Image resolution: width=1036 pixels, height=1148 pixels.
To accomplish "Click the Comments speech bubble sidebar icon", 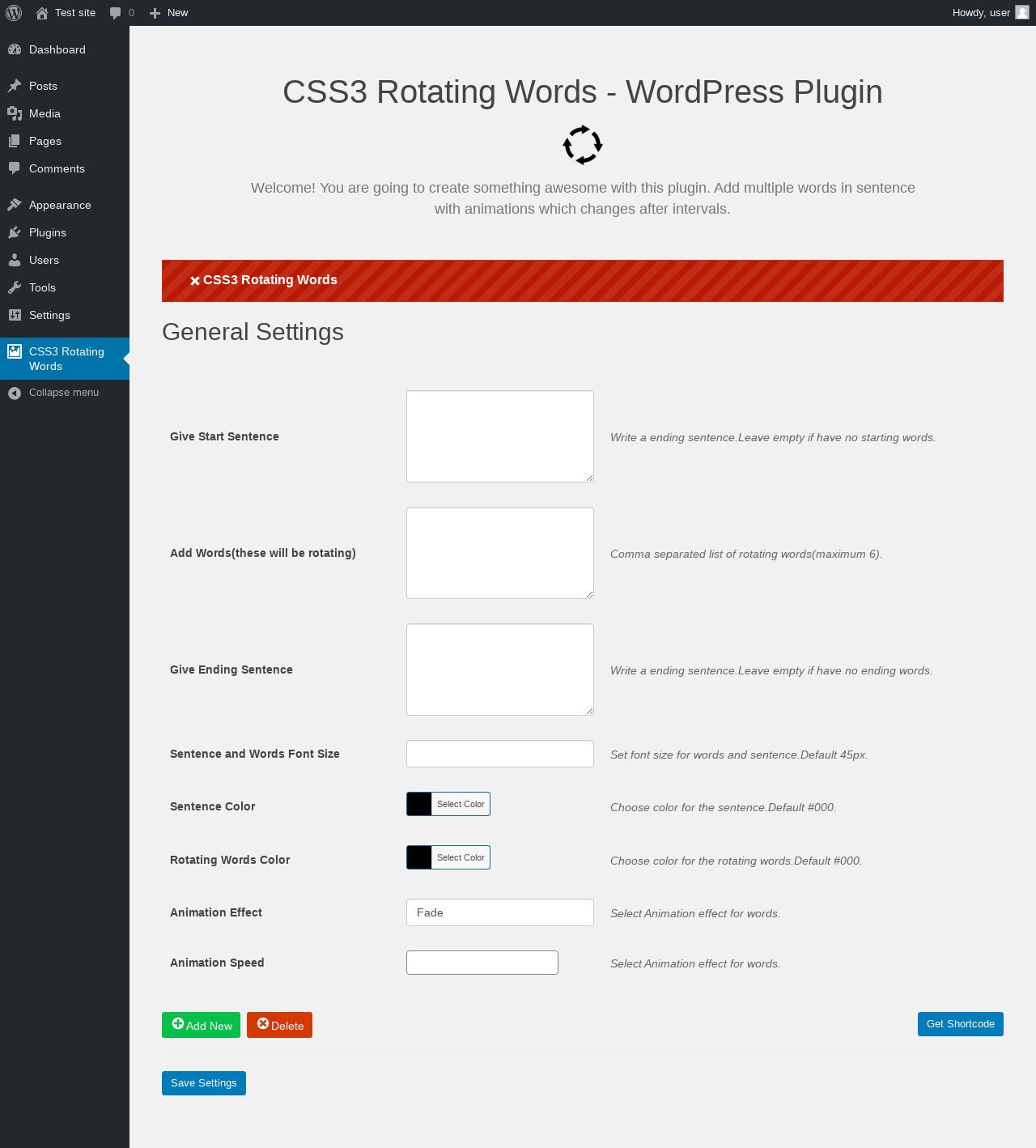I will (x=15, y=168).
